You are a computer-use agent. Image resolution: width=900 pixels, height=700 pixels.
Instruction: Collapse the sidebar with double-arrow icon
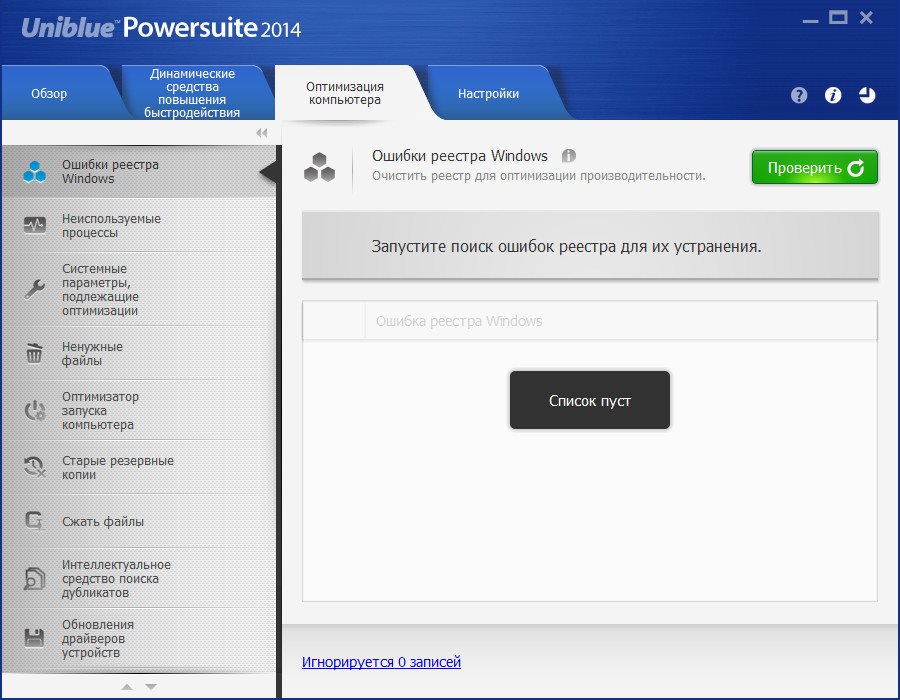[262, 133]
